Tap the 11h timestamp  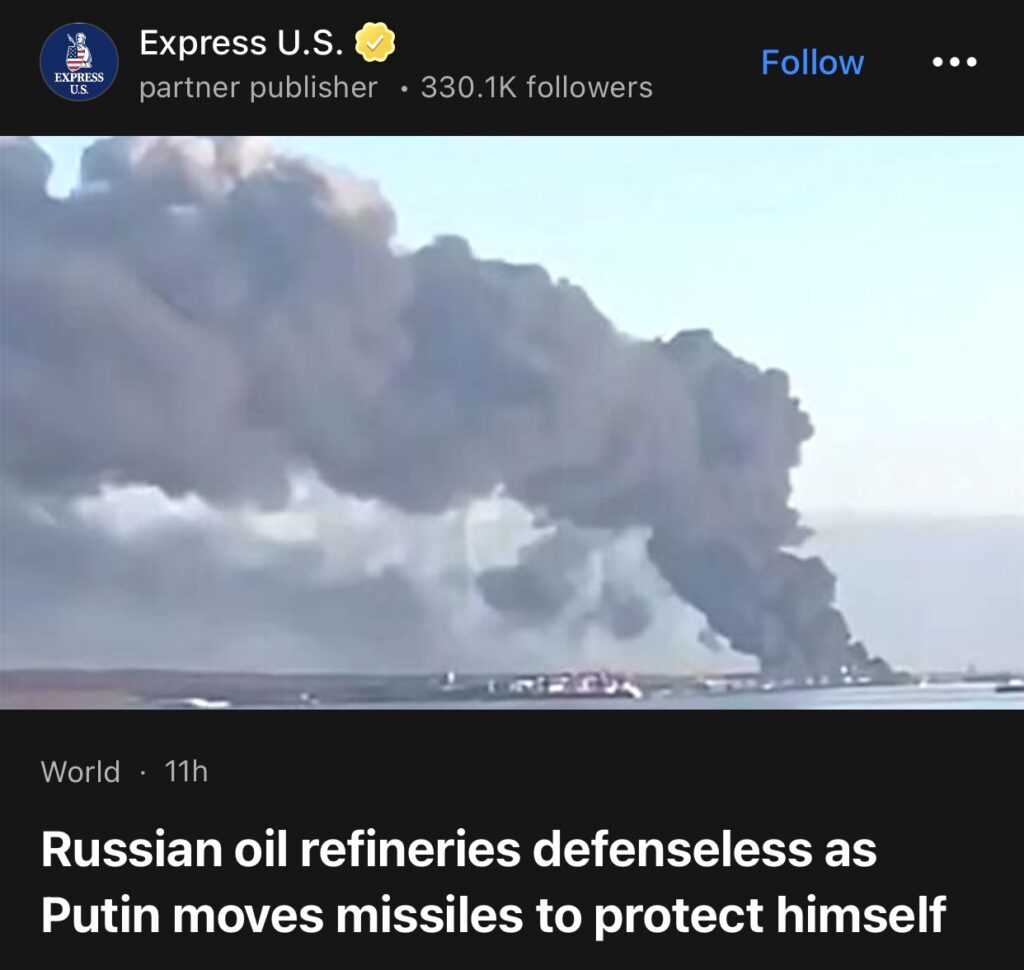[x=186, y=771]
